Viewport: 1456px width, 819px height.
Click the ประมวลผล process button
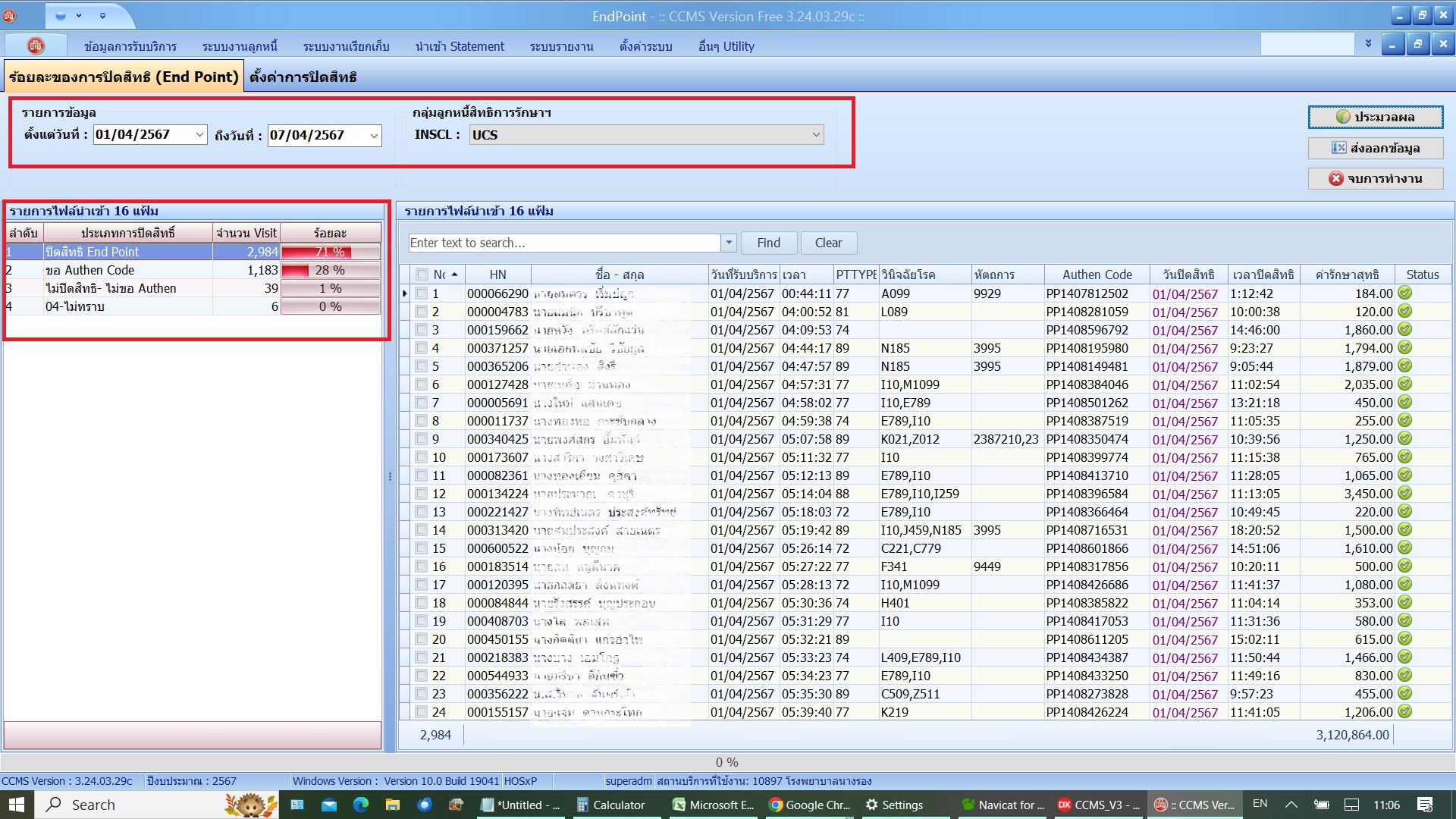1375,117
